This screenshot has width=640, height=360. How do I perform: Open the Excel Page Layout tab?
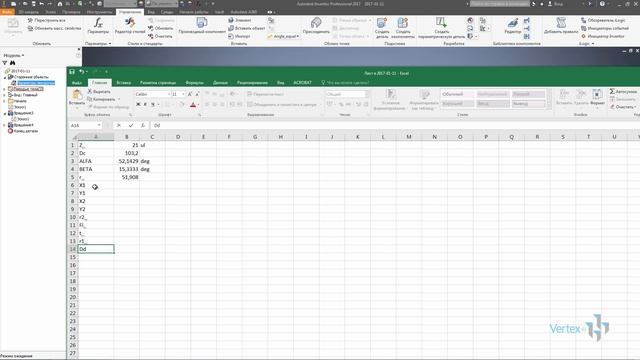tap(158, 82)
